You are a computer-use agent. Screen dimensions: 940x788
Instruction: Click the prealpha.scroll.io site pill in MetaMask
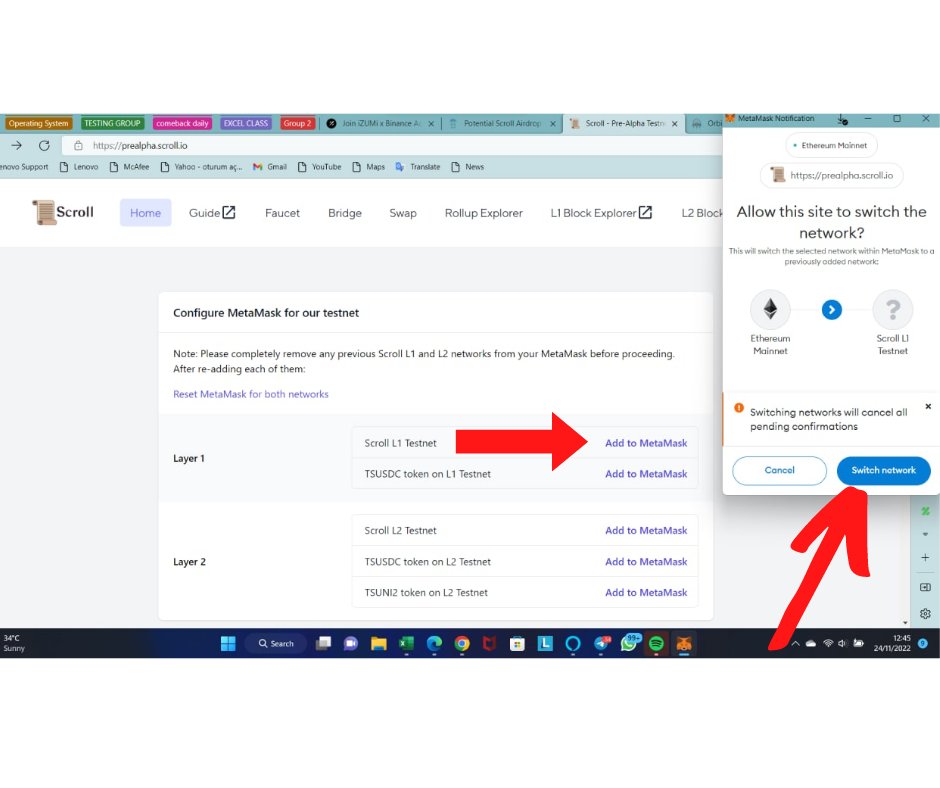click(x=831, y=175)
